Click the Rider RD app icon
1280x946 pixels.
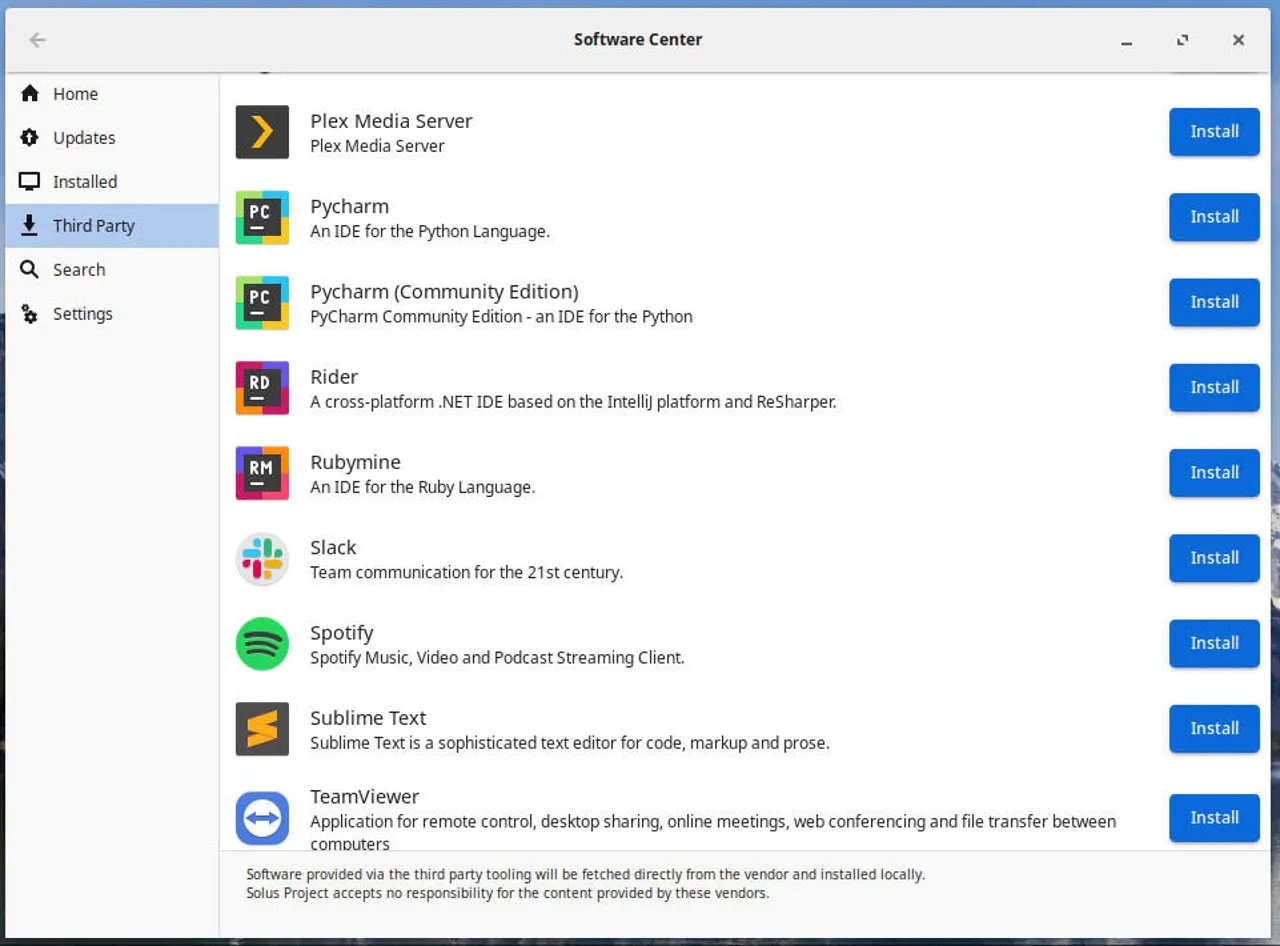coord(262,388)
